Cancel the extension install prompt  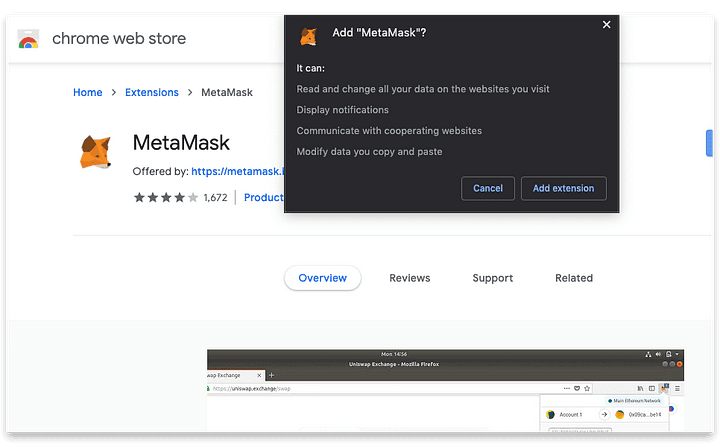pos(488,188)
